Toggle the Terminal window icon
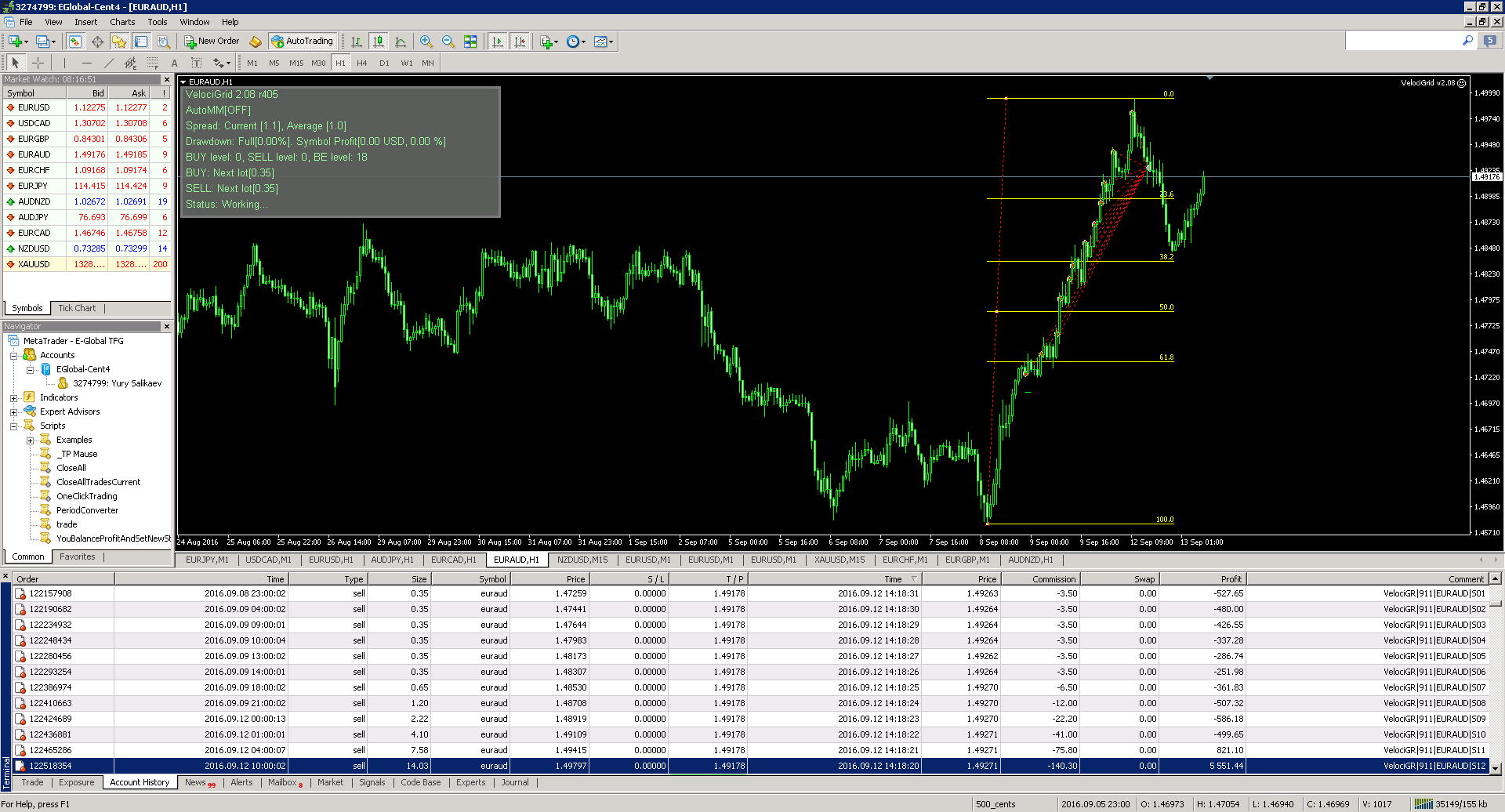Image resolution: width=1505 pixels, height=812 pixels. tap(141, 42)
